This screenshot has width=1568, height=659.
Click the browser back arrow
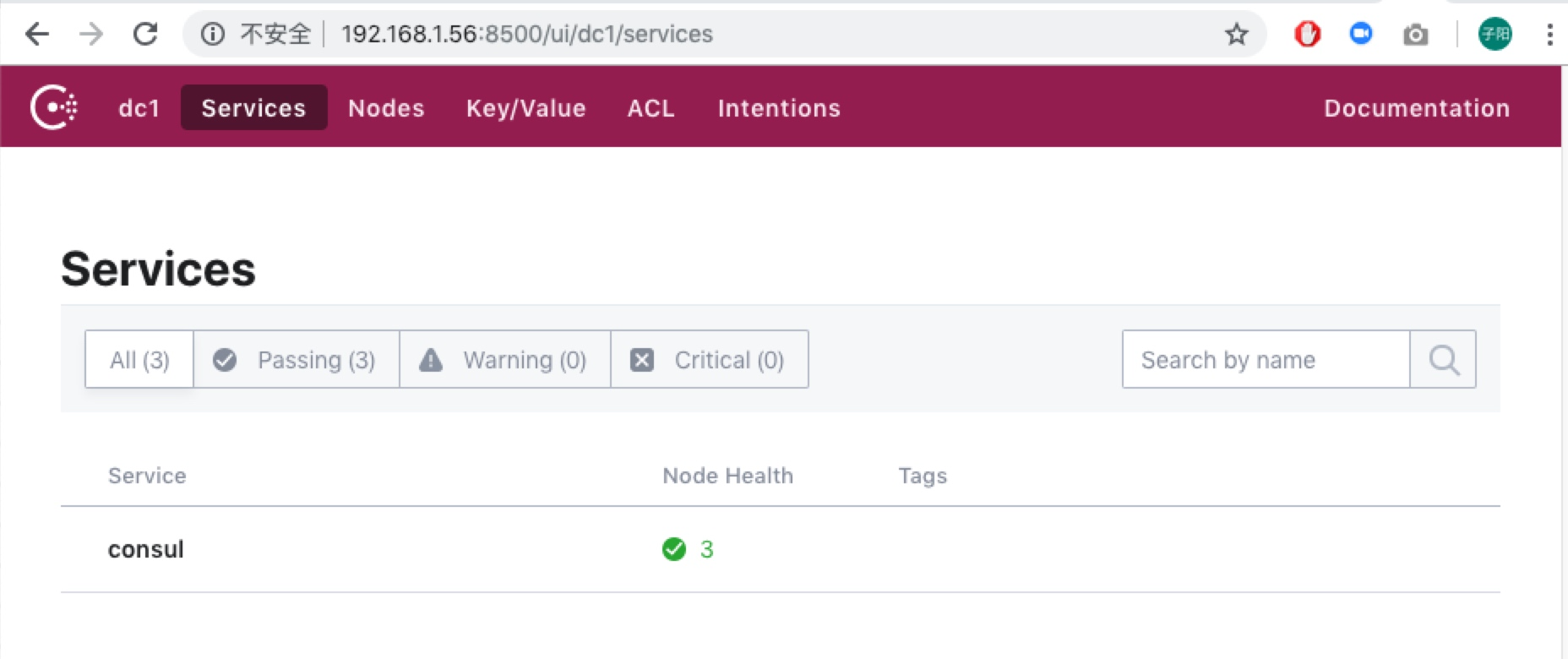point(37,34)
